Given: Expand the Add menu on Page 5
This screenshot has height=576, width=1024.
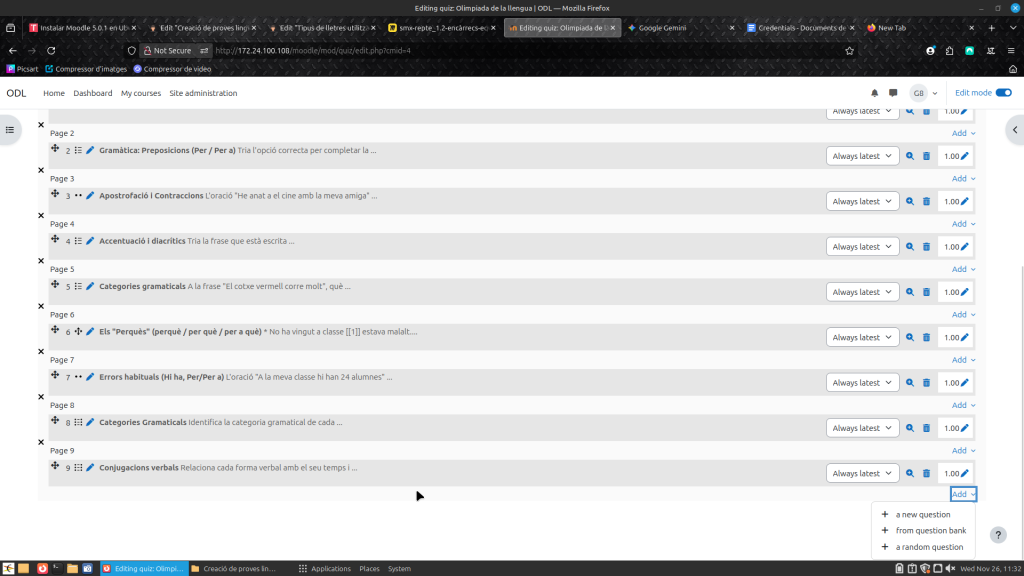Looking at the screenshot, I should (963, 269).
